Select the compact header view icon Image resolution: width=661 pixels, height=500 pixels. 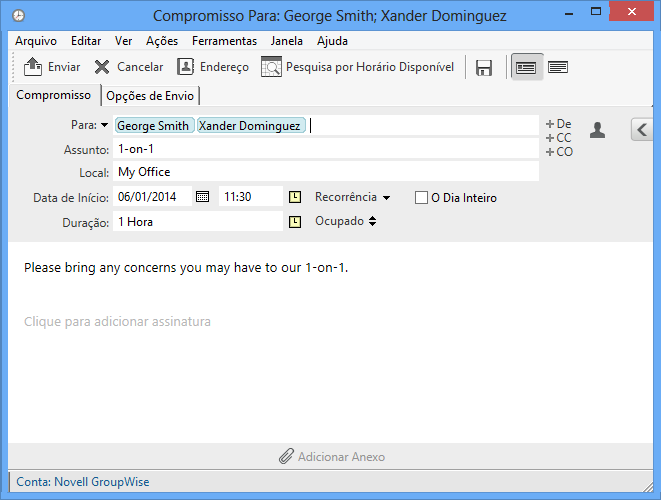click(x=558, y=67)
